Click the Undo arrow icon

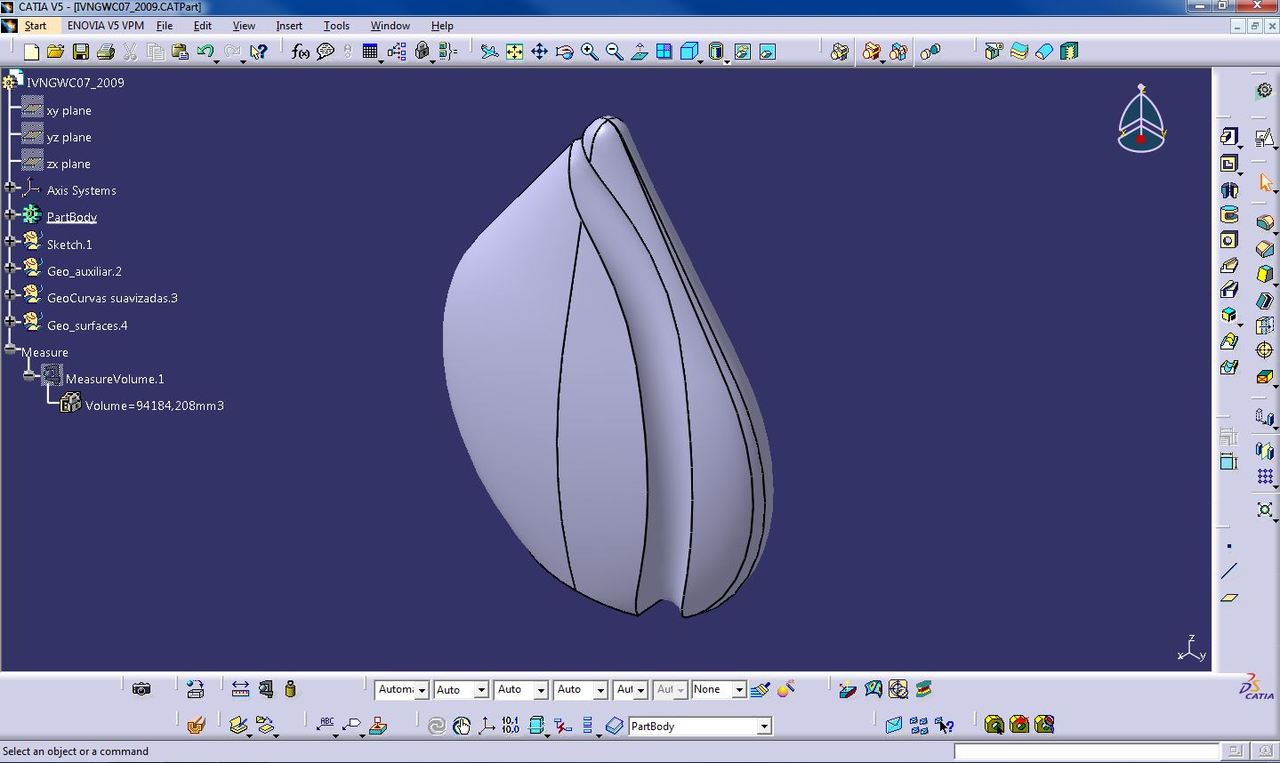coord(206,52)
